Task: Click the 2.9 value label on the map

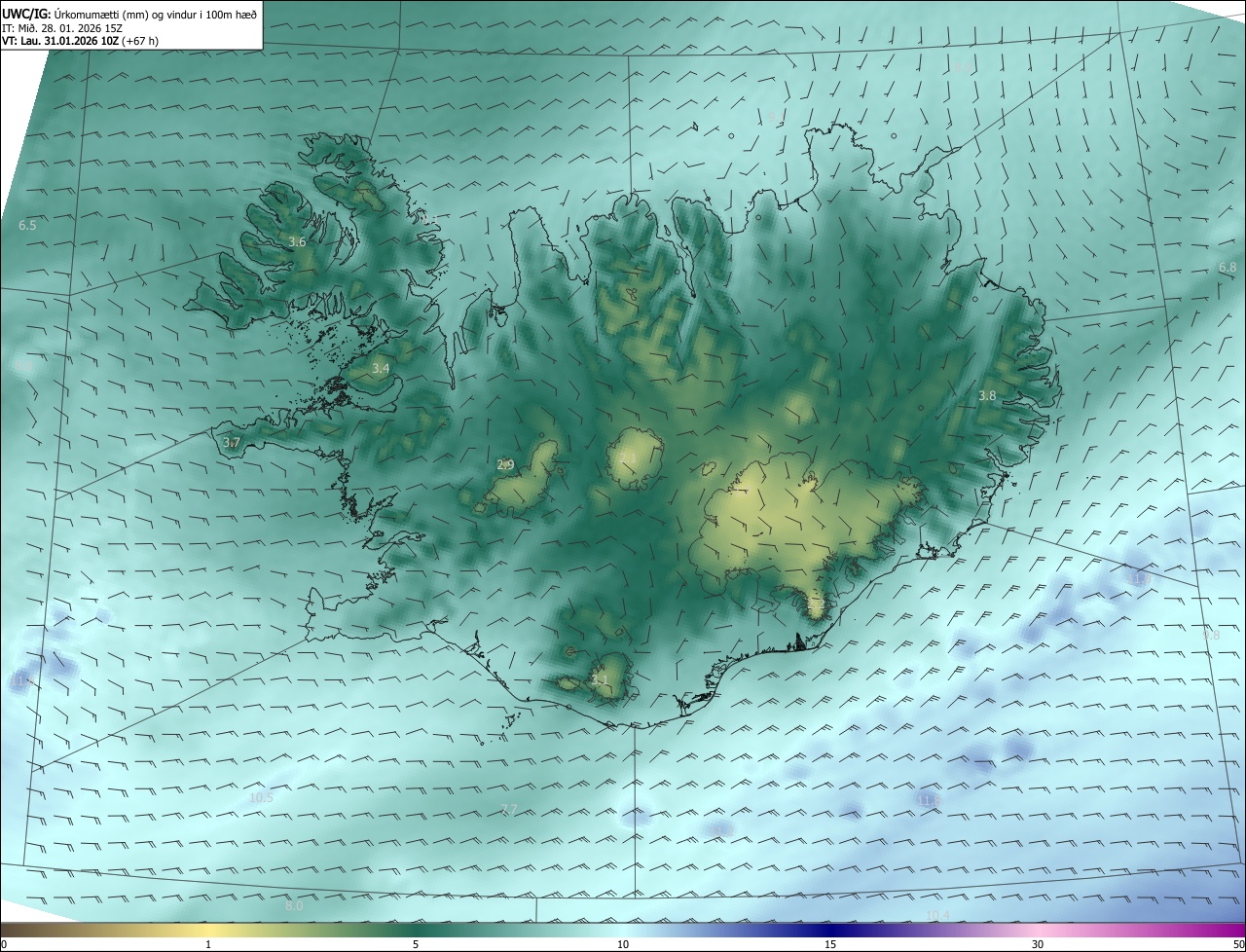Action: (505, 464)
